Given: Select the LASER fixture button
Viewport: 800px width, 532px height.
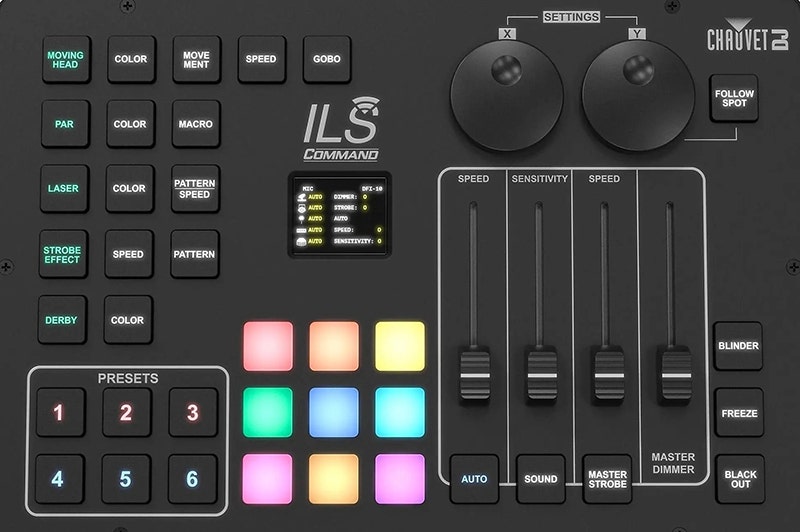Looking at the screenshot, I should pos(64,189).
